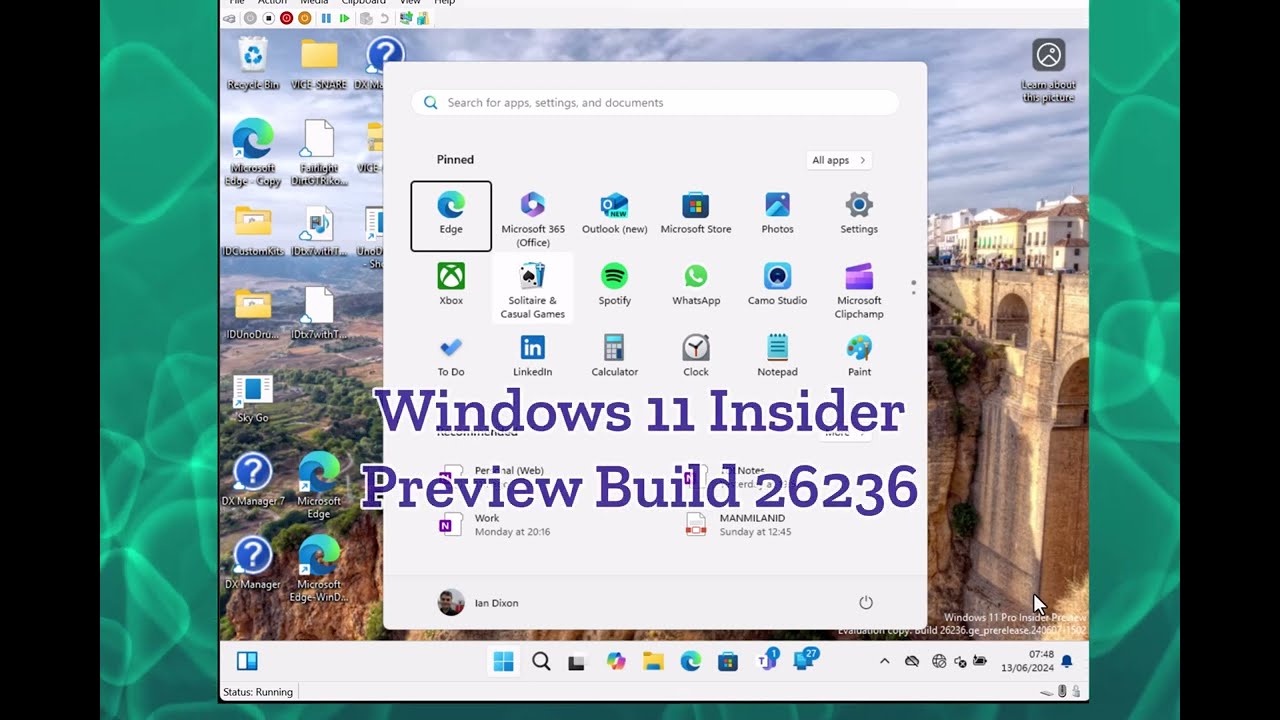
Task: Focus the Start menu search box
Action: (655, 102)
